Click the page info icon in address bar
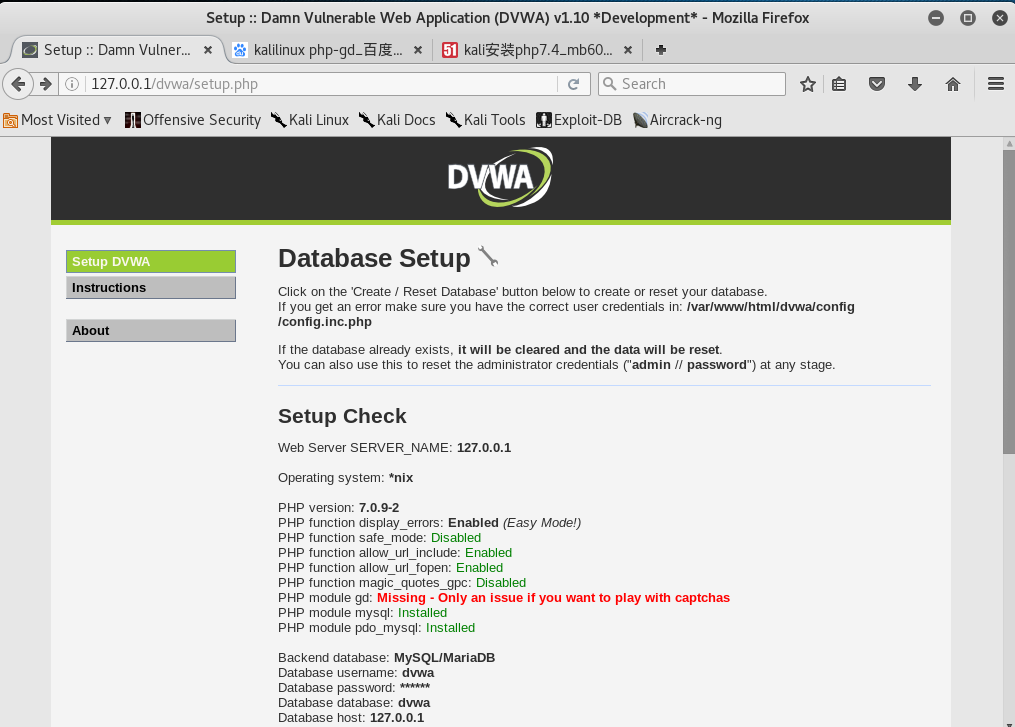Image resolution: width=1015 pixels, height=727 pixels. (73, 84)
